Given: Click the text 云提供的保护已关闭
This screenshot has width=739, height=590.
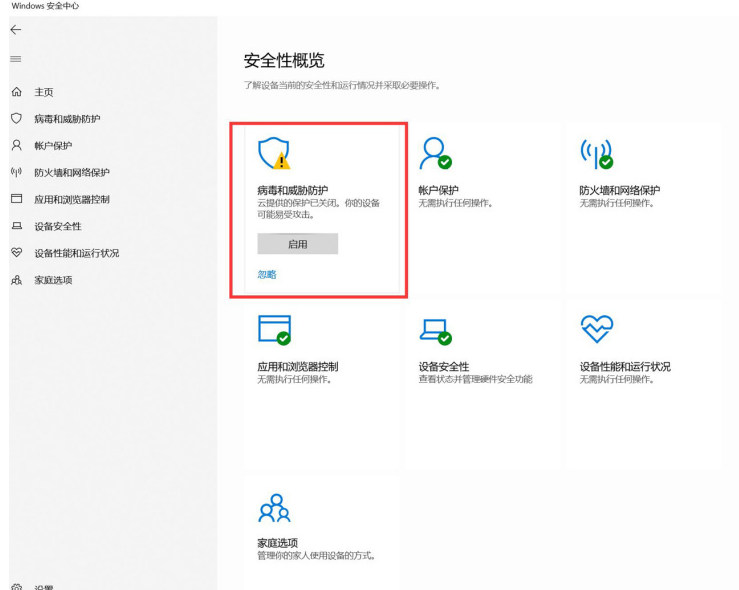Looking at the screenshot, I should [299, 203].
